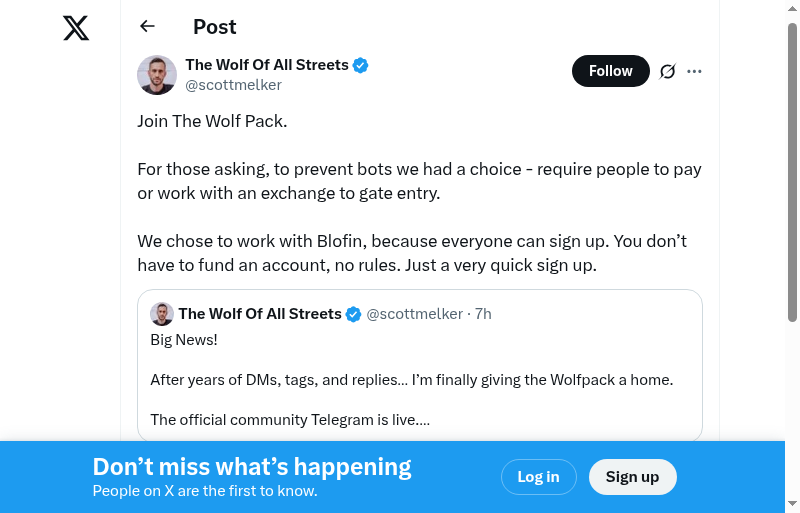
Task: Open the quoted "Big News!" post
Action: [420, 380]
